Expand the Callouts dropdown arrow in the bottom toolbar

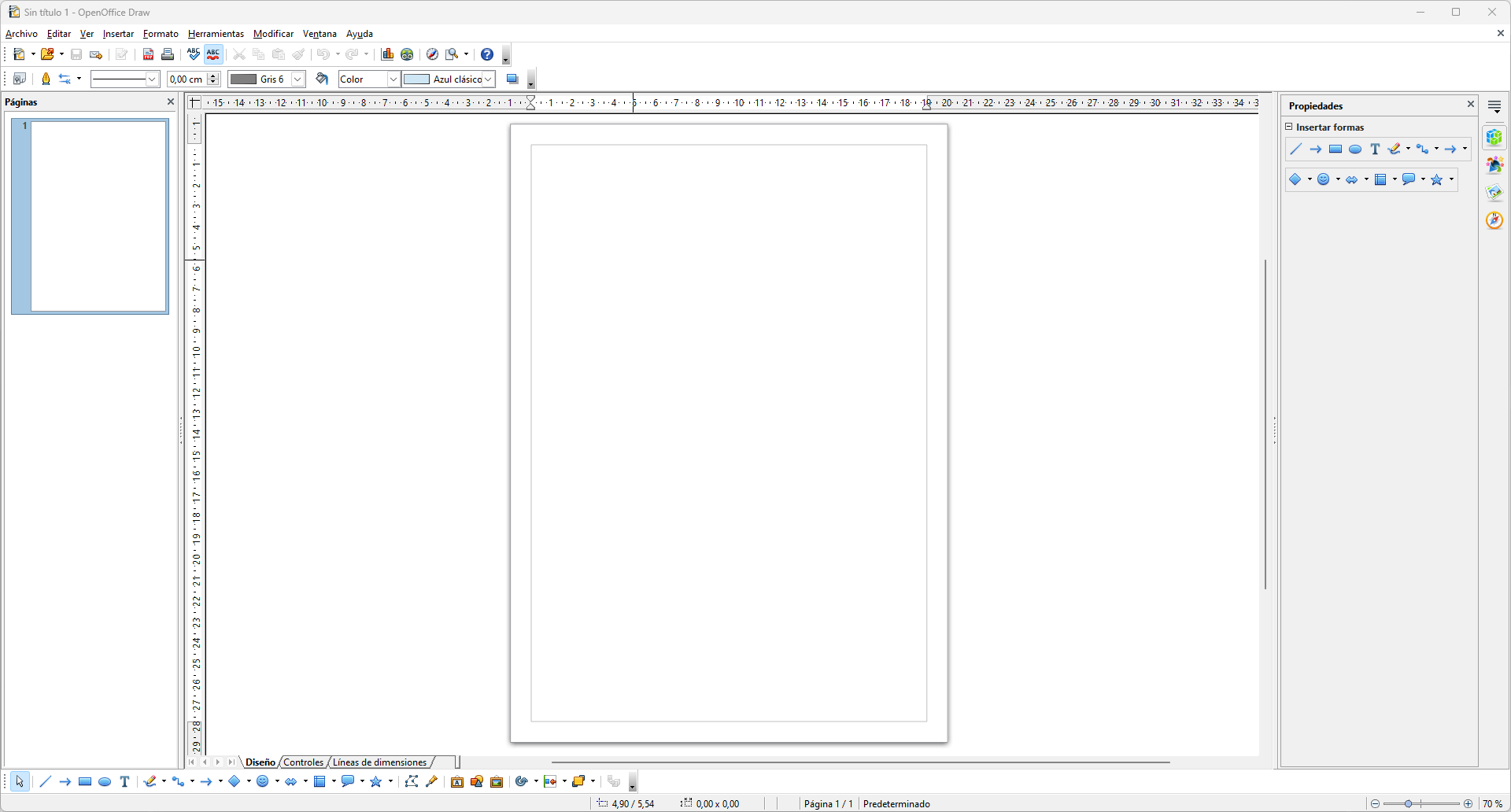(x=362, y=781)
